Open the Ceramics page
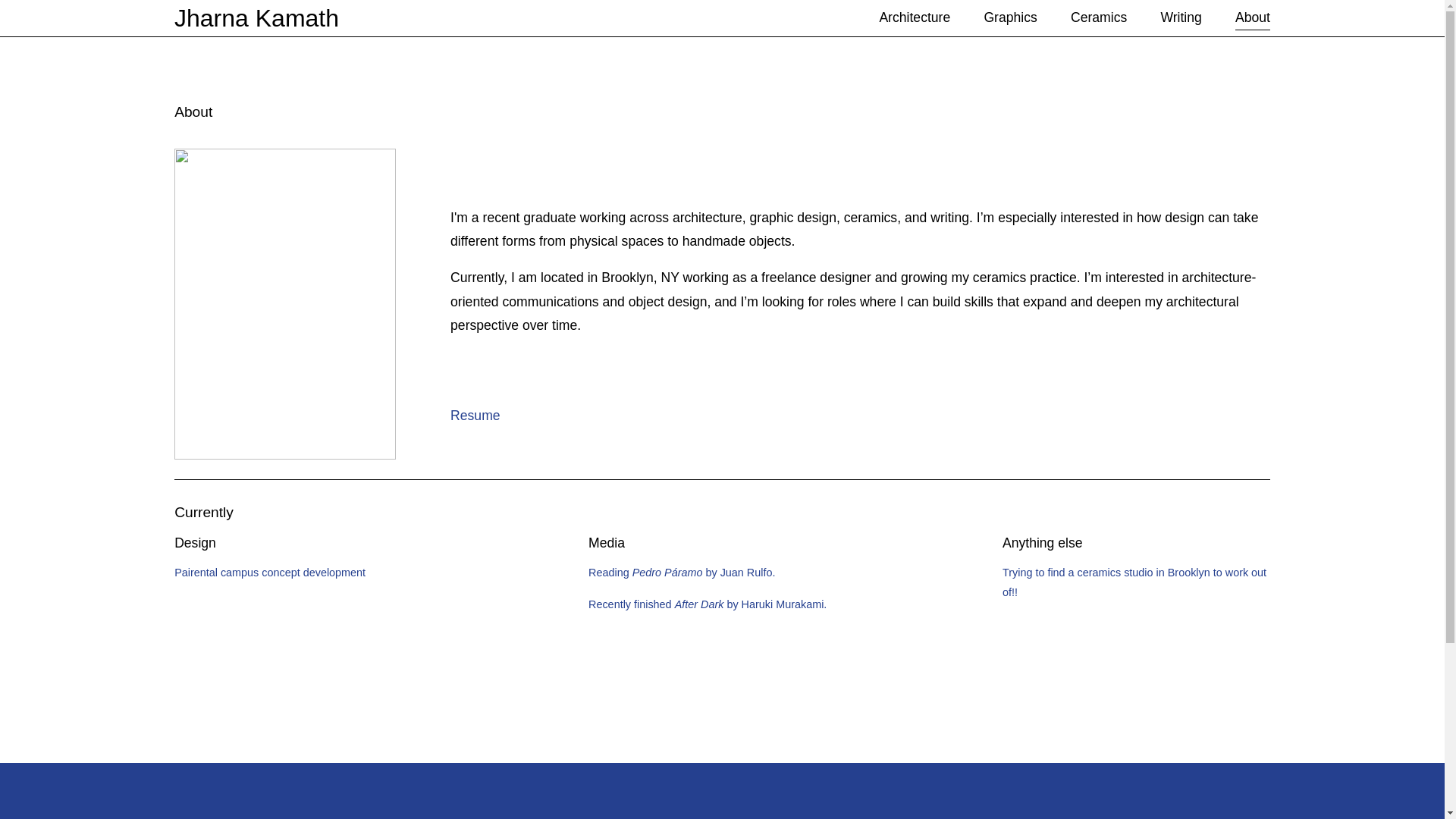The width and height of the screenshot is (1456, 819). pos(1098,17)
